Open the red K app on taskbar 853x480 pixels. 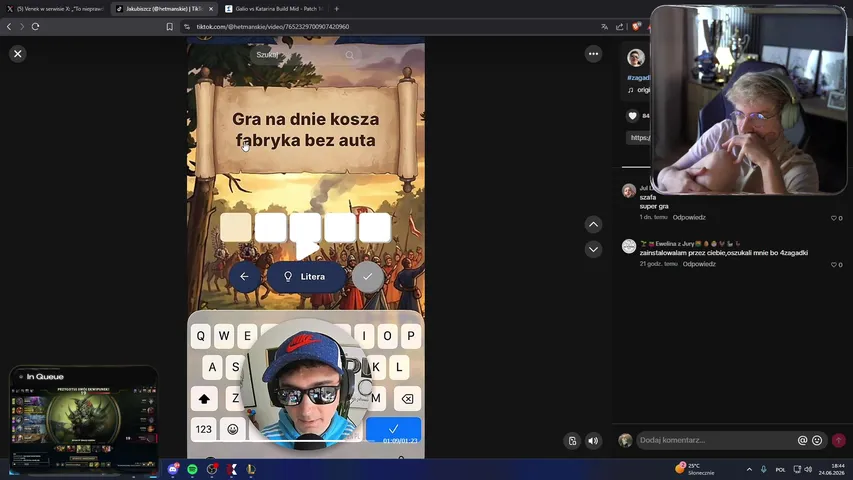231,469
